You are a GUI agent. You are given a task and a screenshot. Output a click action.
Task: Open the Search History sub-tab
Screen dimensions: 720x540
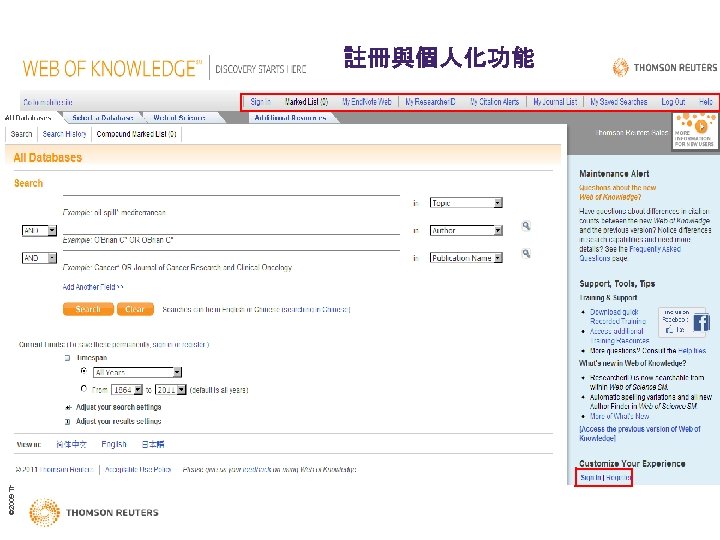[x=64, y=134]
